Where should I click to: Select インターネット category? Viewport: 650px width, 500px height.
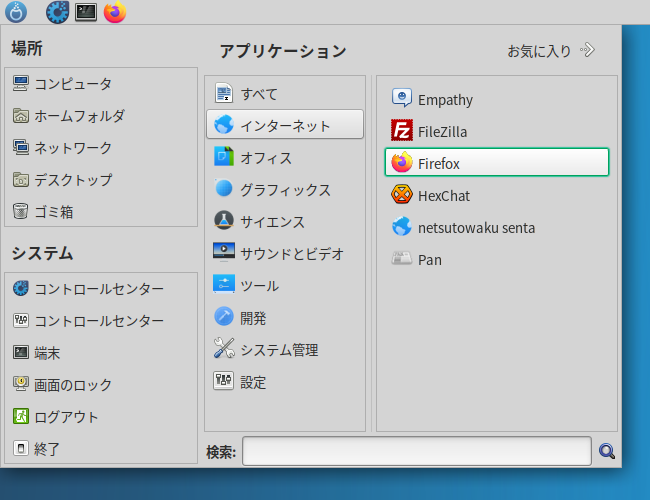pyautogui.click(x=285, y=124)
